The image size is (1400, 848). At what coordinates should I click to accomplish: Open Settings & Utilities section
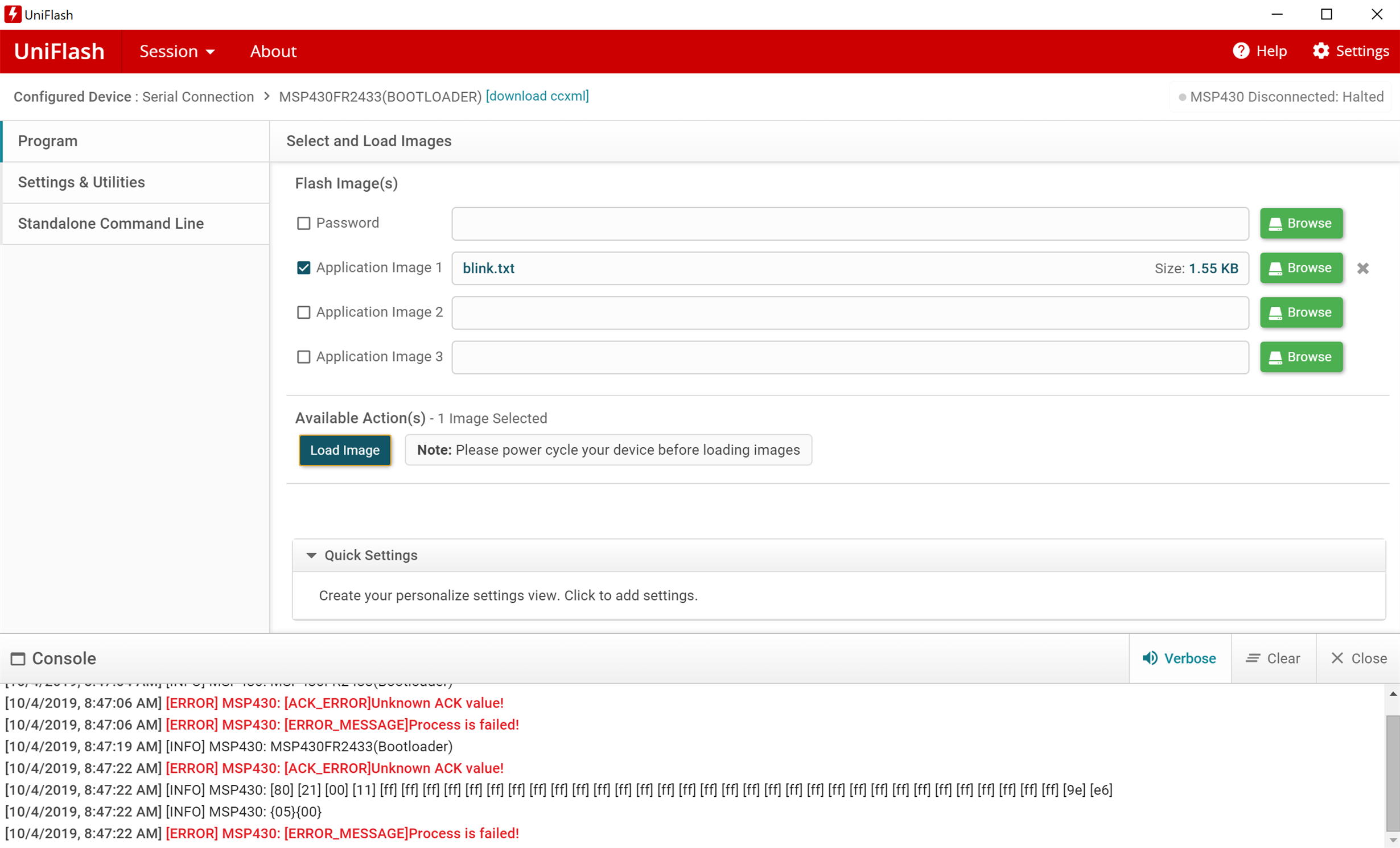coord(135,182)
